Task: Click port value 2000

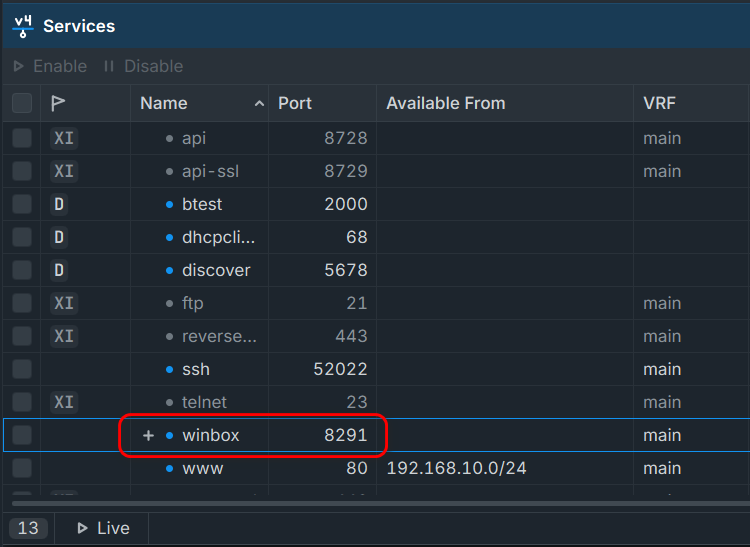Action: [346, 204]
